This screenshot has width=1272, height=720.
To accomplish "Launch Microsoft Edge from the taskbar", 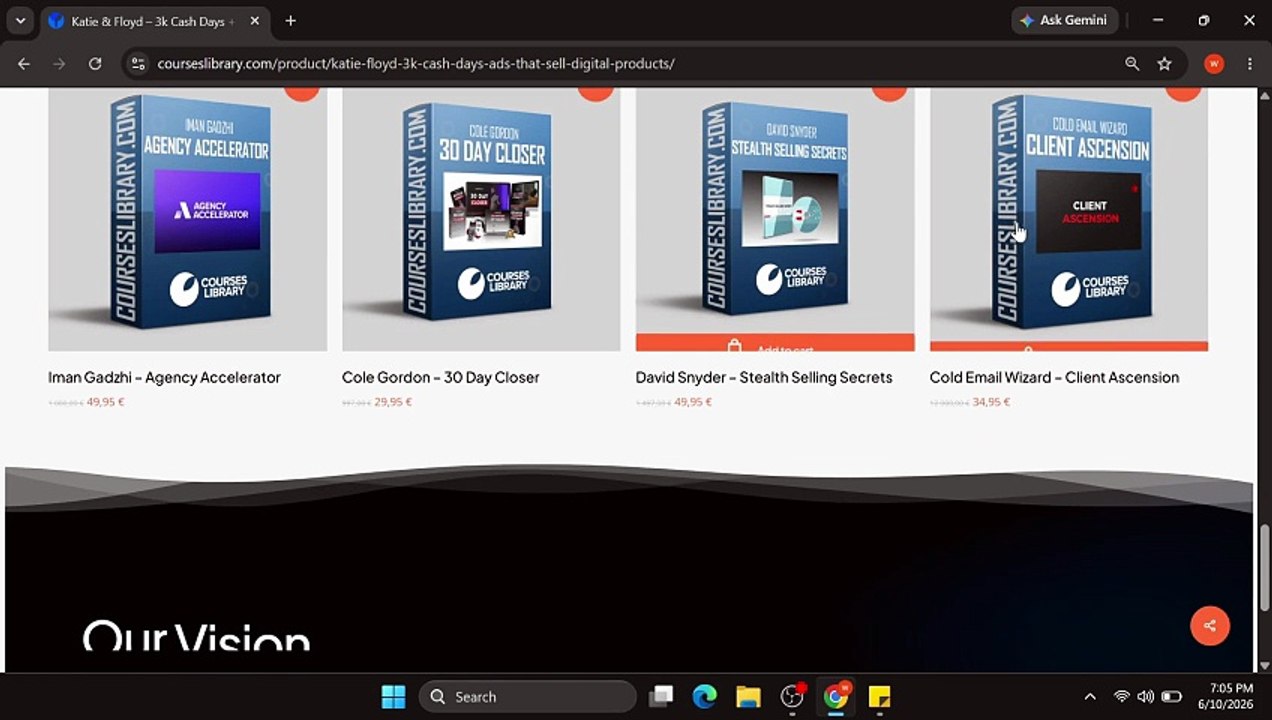I will pyautogui.click(x=705, y=697).
